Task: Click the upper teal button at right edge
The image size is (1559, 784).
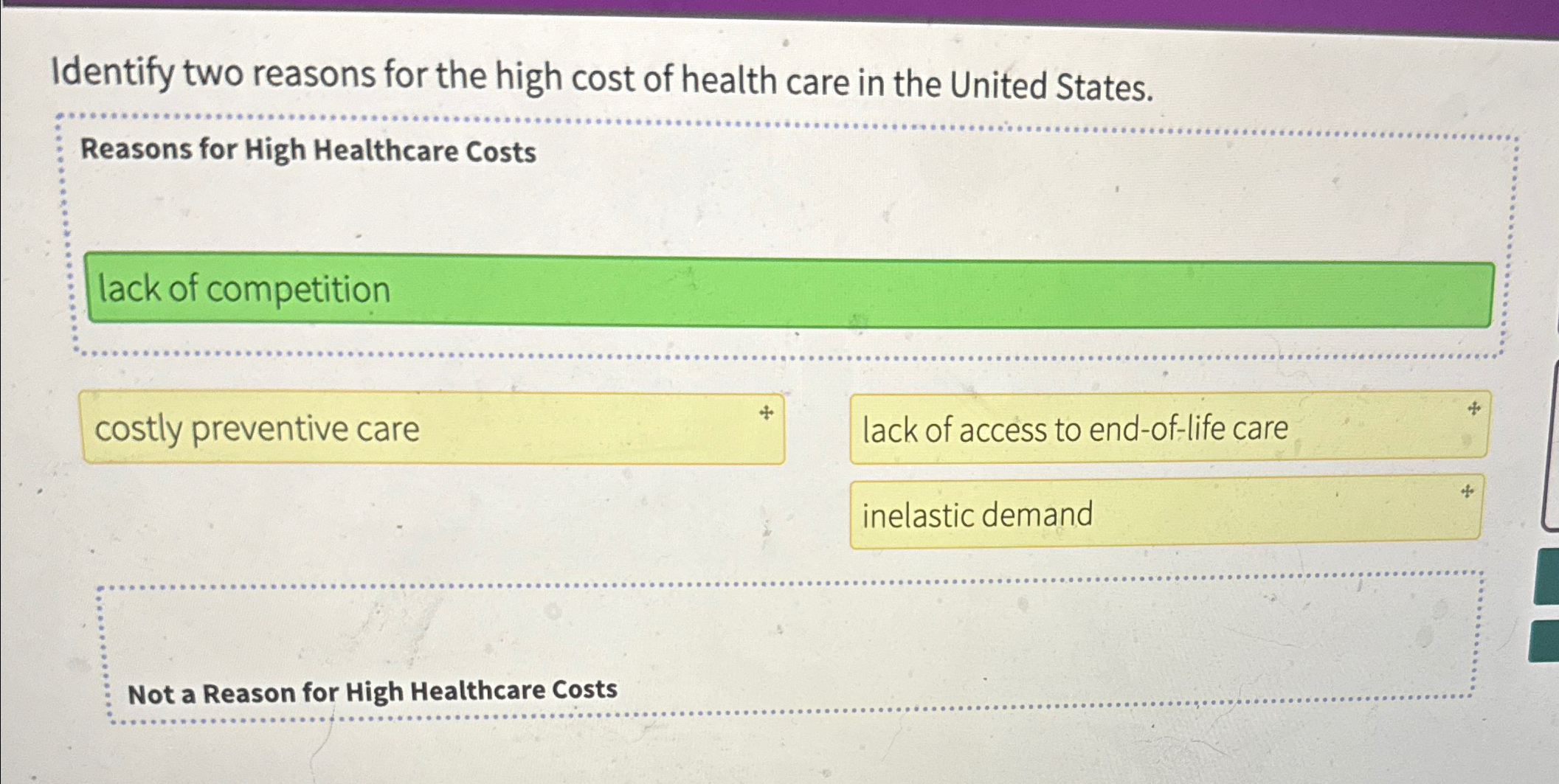Action: (x=1546, y=577)
